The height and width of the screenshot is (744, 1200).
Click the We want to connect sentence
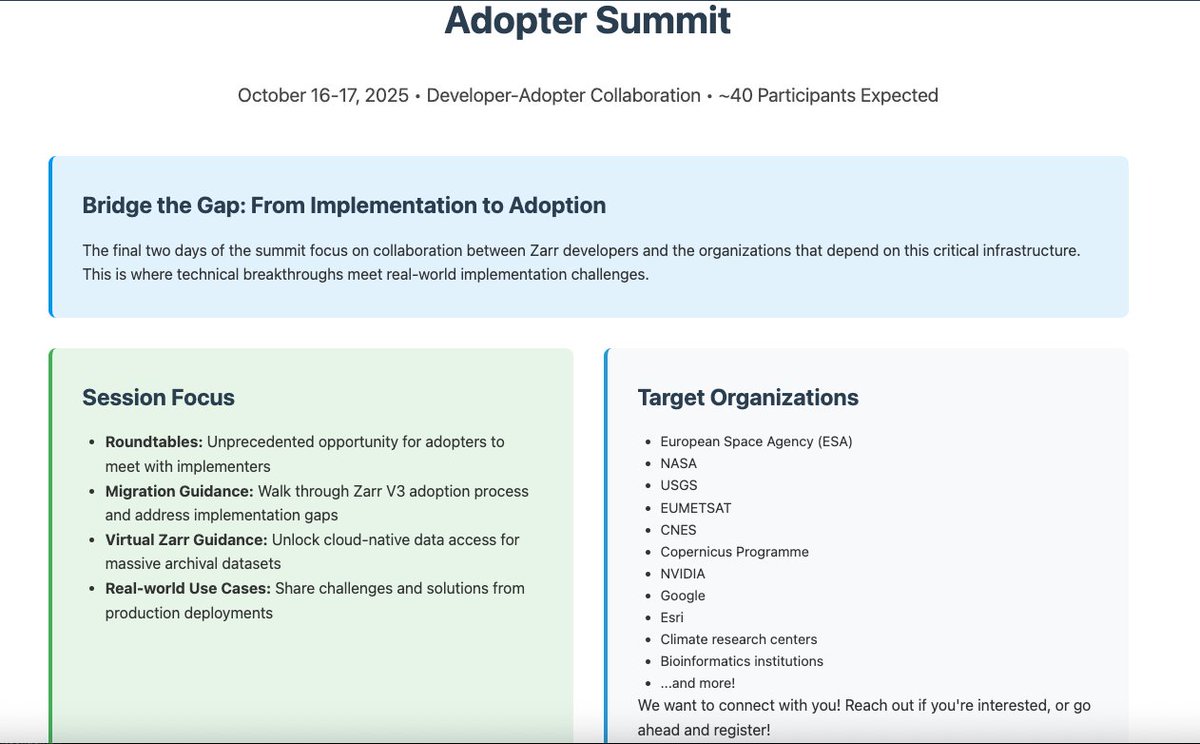(x=864, y=718)
